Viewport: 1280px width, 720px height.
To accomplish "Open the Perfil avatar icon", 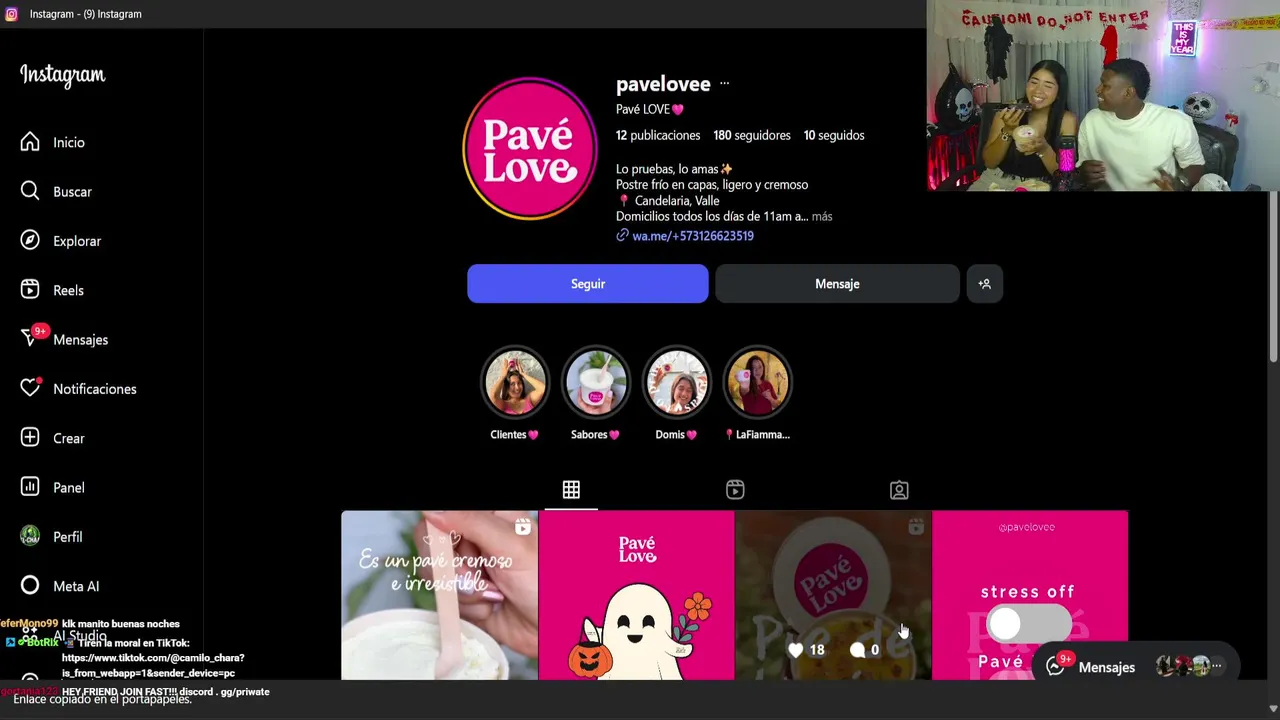I will click(30, 536).
